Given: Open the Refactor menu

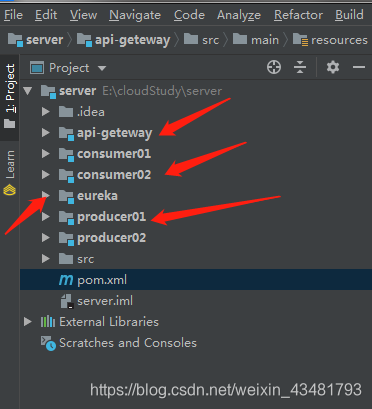Looking at the screenshot, I should [298, 15].
